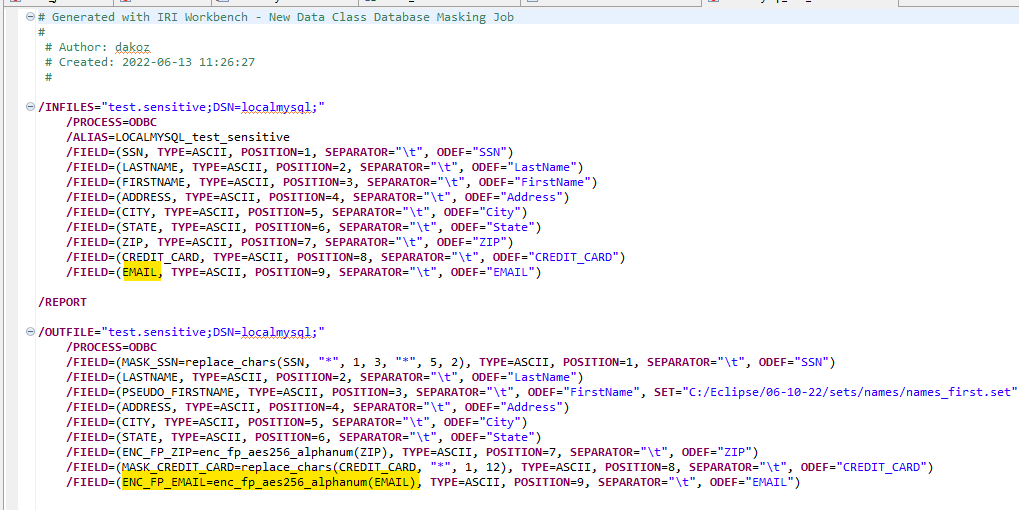Click the 'Generated with IRI Workbench' comment line
Image resolution: width=1019 pixels, height=510 pixels.
click(276, 17)
